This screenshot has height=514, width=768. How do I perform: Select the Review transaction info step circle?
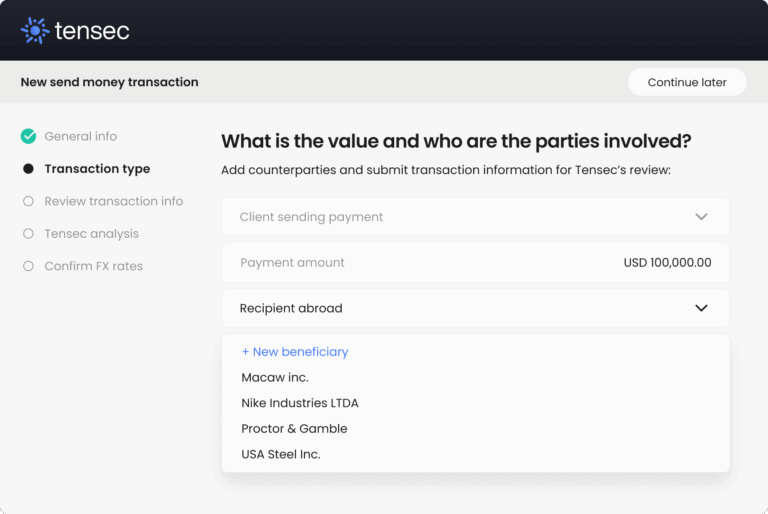tap(28, 201)
